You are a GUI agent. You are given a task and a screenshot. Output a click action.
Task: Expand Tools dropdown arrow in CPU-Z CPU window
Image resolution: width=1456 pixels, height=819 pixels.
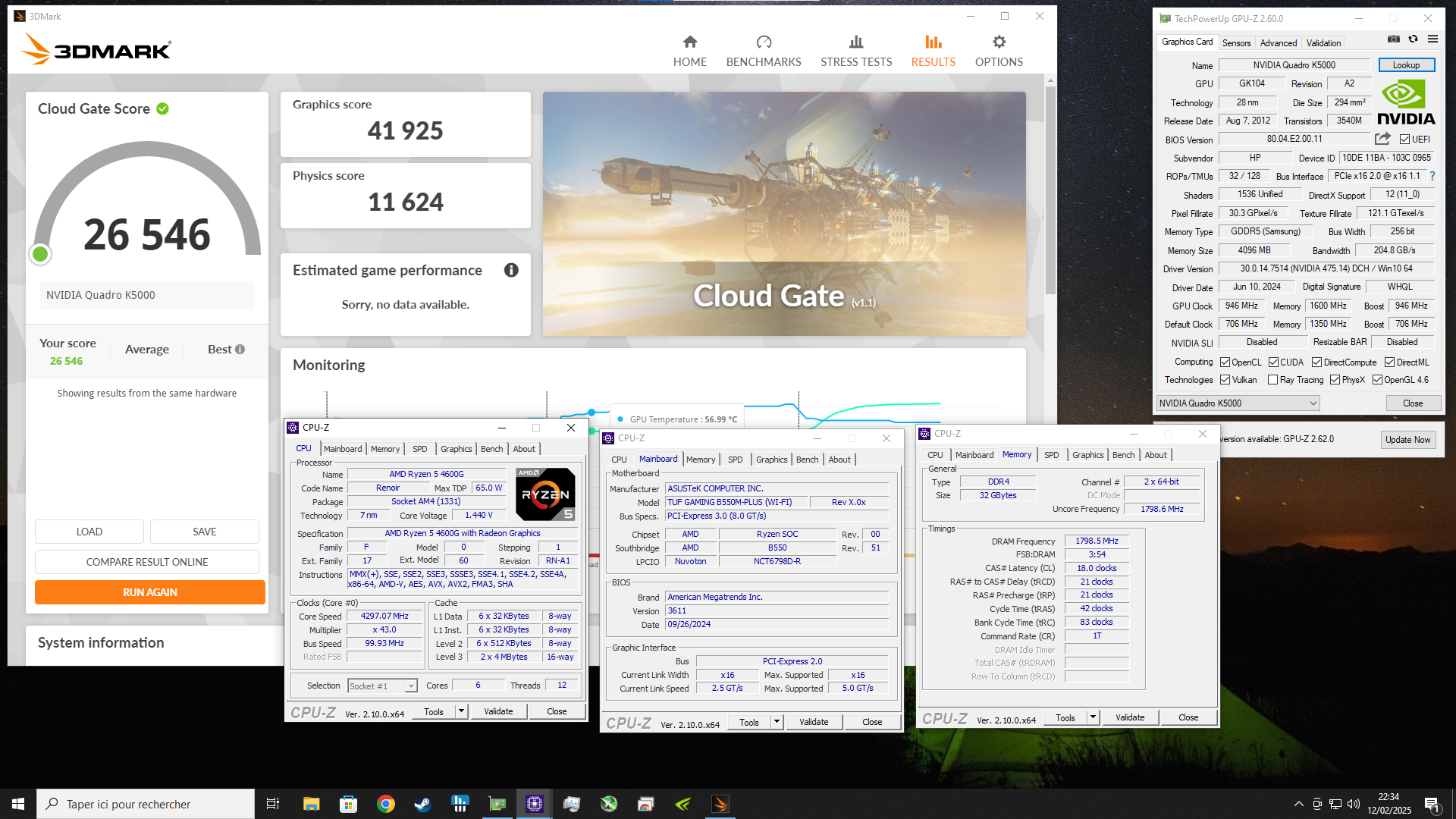coord(461,711)
